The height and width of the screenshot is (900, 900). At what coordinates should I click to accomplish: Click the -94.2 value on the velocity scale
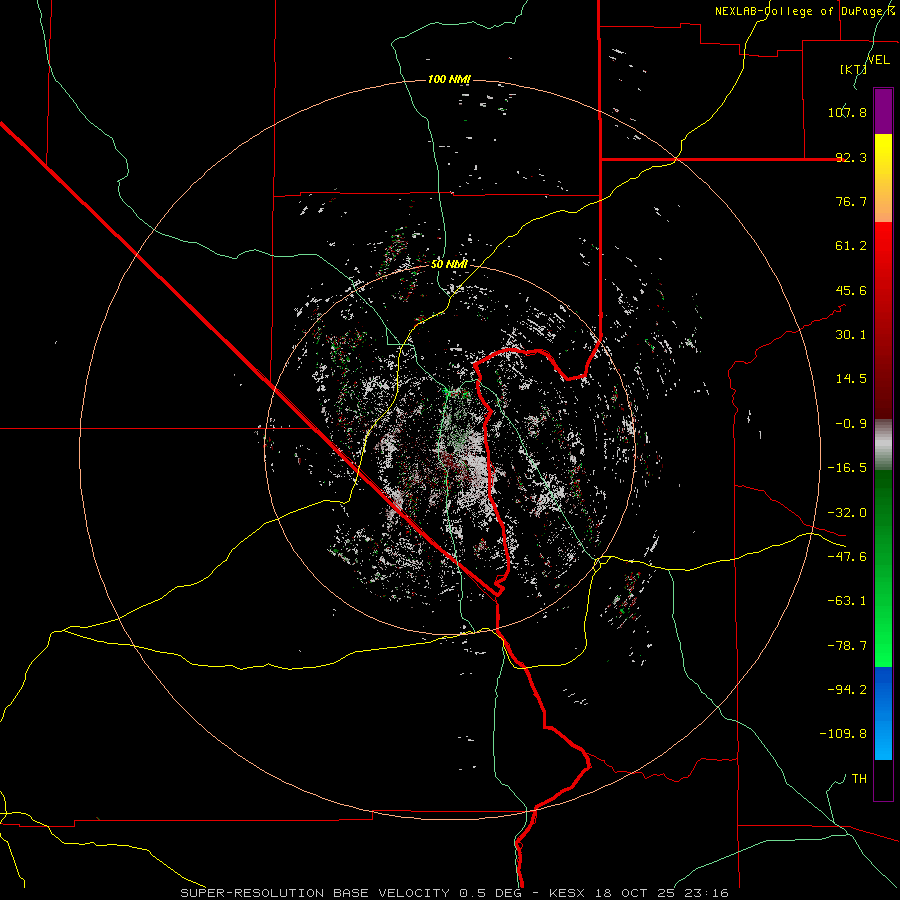(x=847, y=690)
